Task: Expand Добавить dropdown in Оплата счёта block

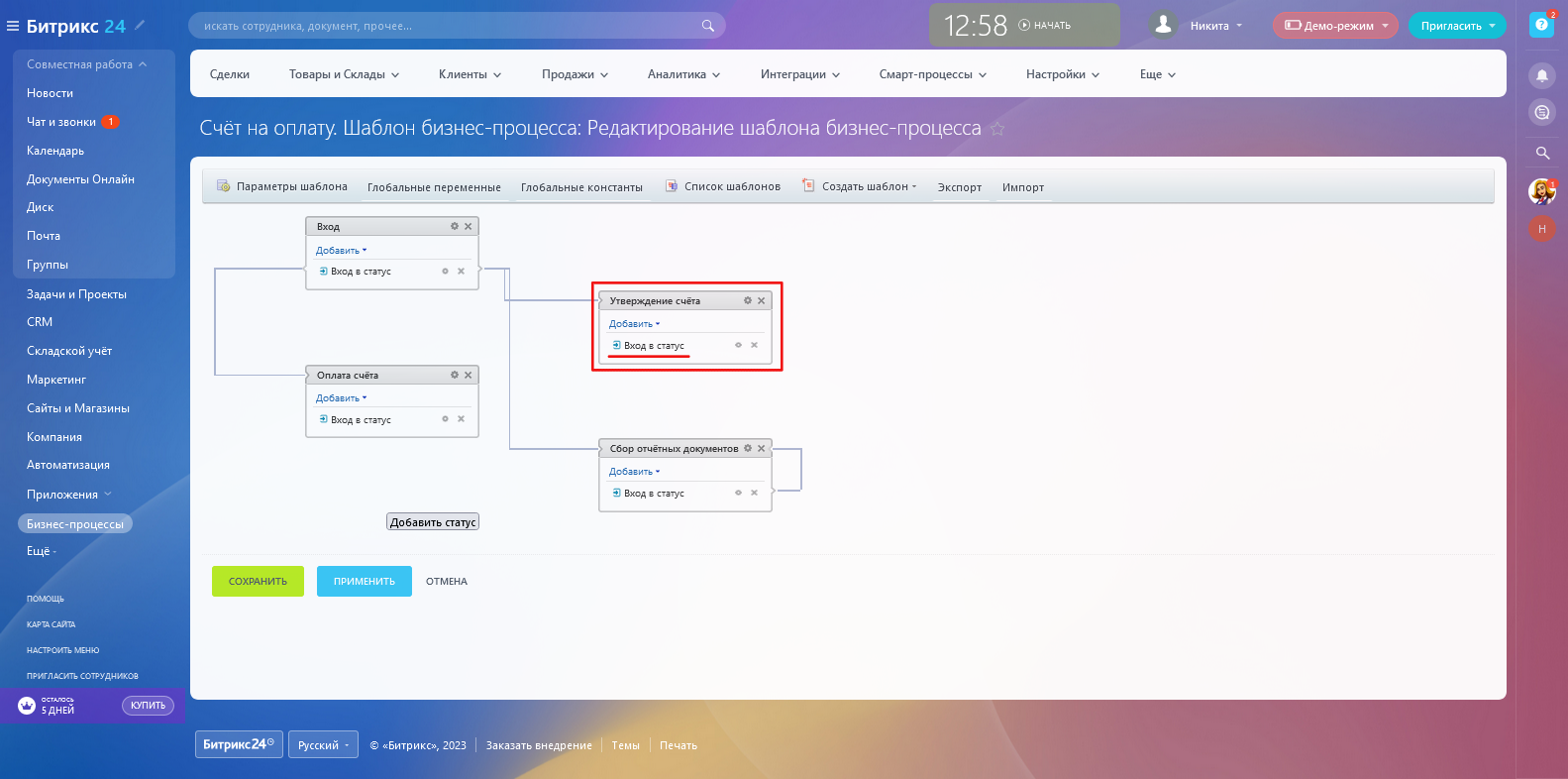Action: pos(341,397)
